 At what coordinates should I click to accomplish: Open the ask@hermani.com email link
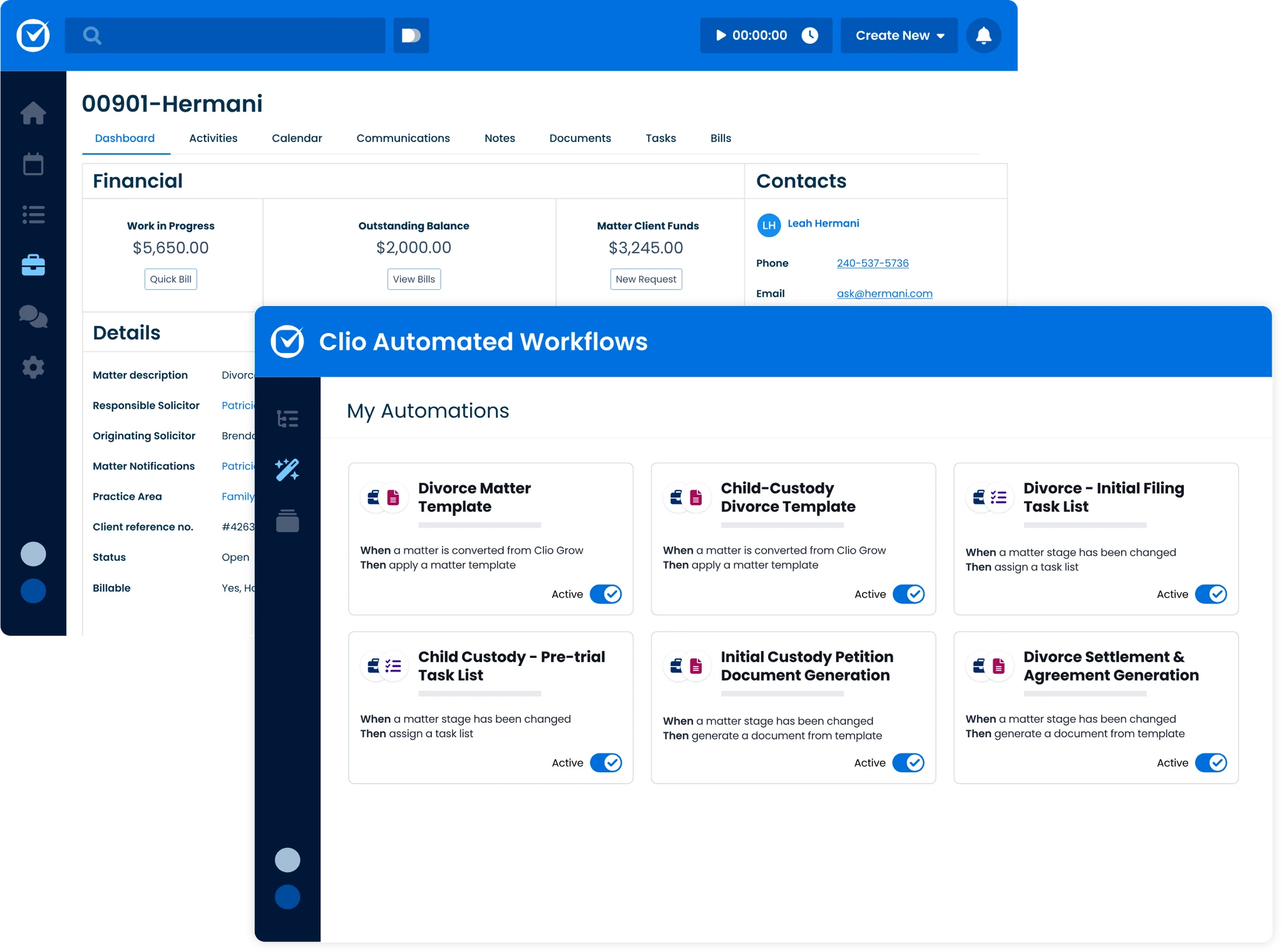click(x=885, y=294)
